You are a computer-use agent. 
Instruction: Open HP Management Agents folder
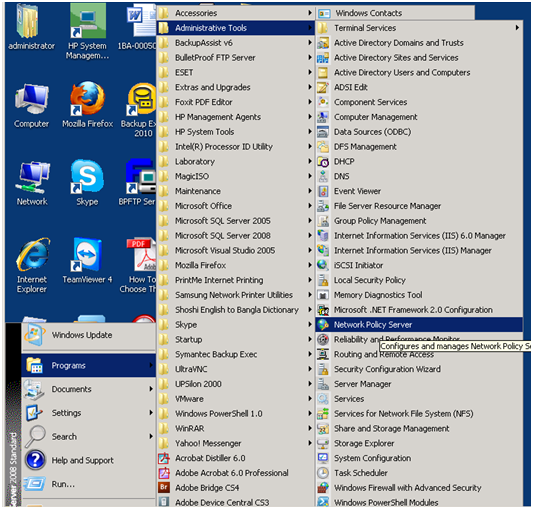pyautogui.click(x=235, y=117)
